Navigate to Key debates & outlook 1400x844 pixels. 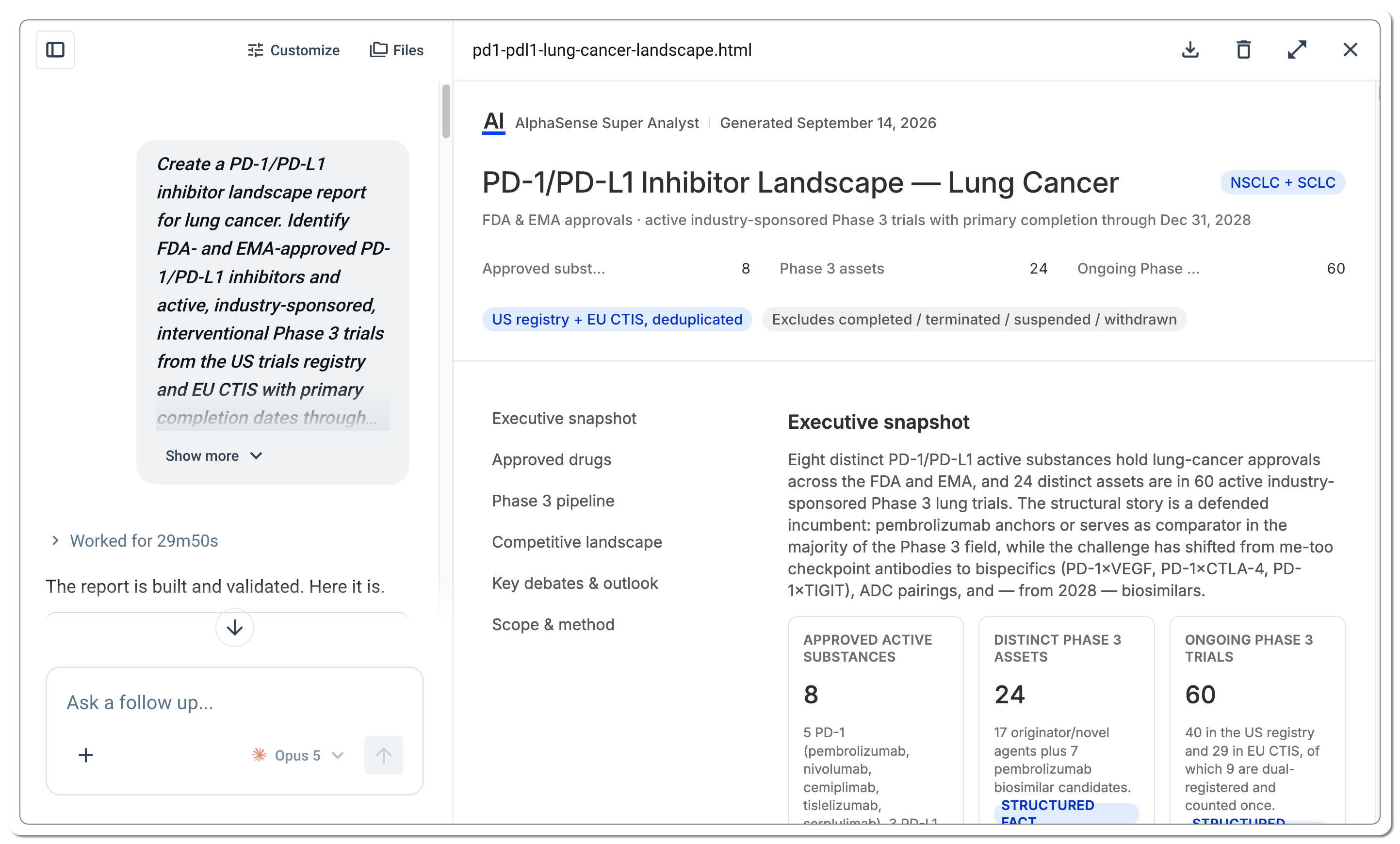point(574,583)
